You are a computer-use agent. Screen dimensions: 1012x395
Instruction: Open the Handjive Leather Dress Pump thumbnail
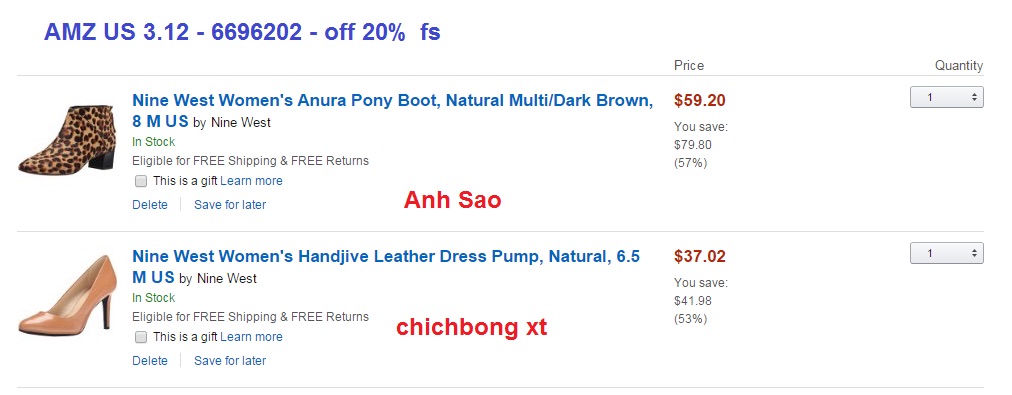click(66, 296)
